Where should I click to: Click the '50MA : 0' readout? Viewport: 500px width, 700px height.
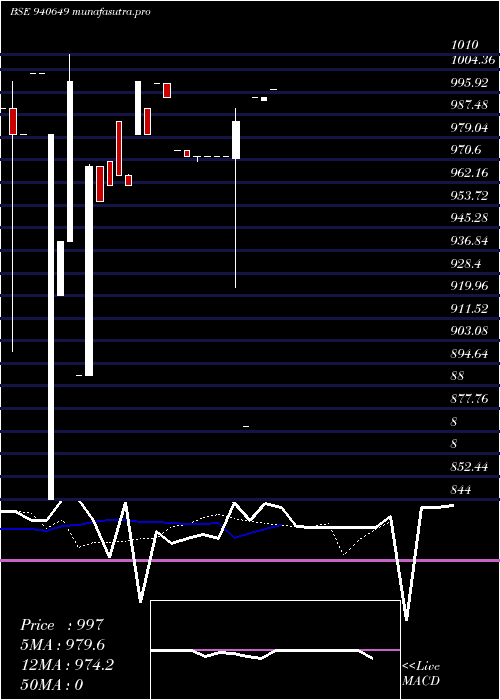point(52,685)
